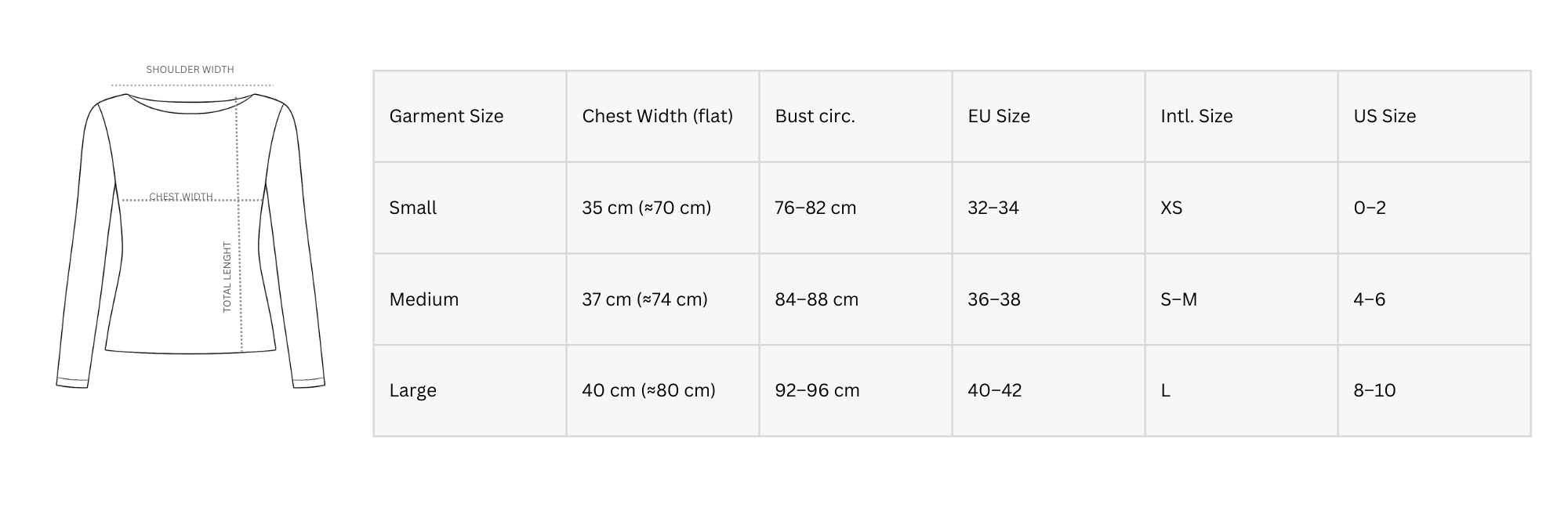Click the 35 cm (≈70 cm) cell
The width and height of the screenshot is (1568, 507).
coord(646,208)
